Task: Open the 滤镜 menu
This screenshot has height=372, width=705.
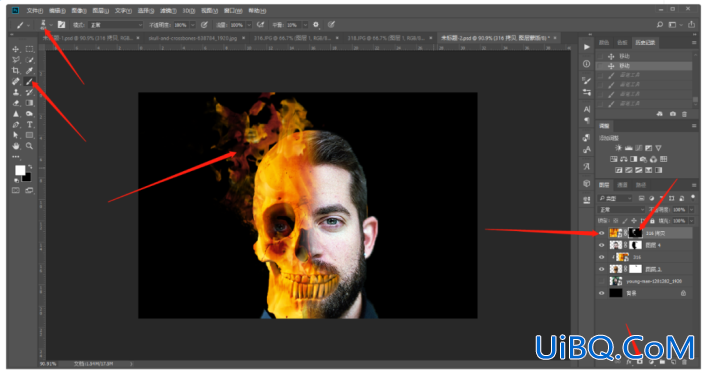Action: 168,10
